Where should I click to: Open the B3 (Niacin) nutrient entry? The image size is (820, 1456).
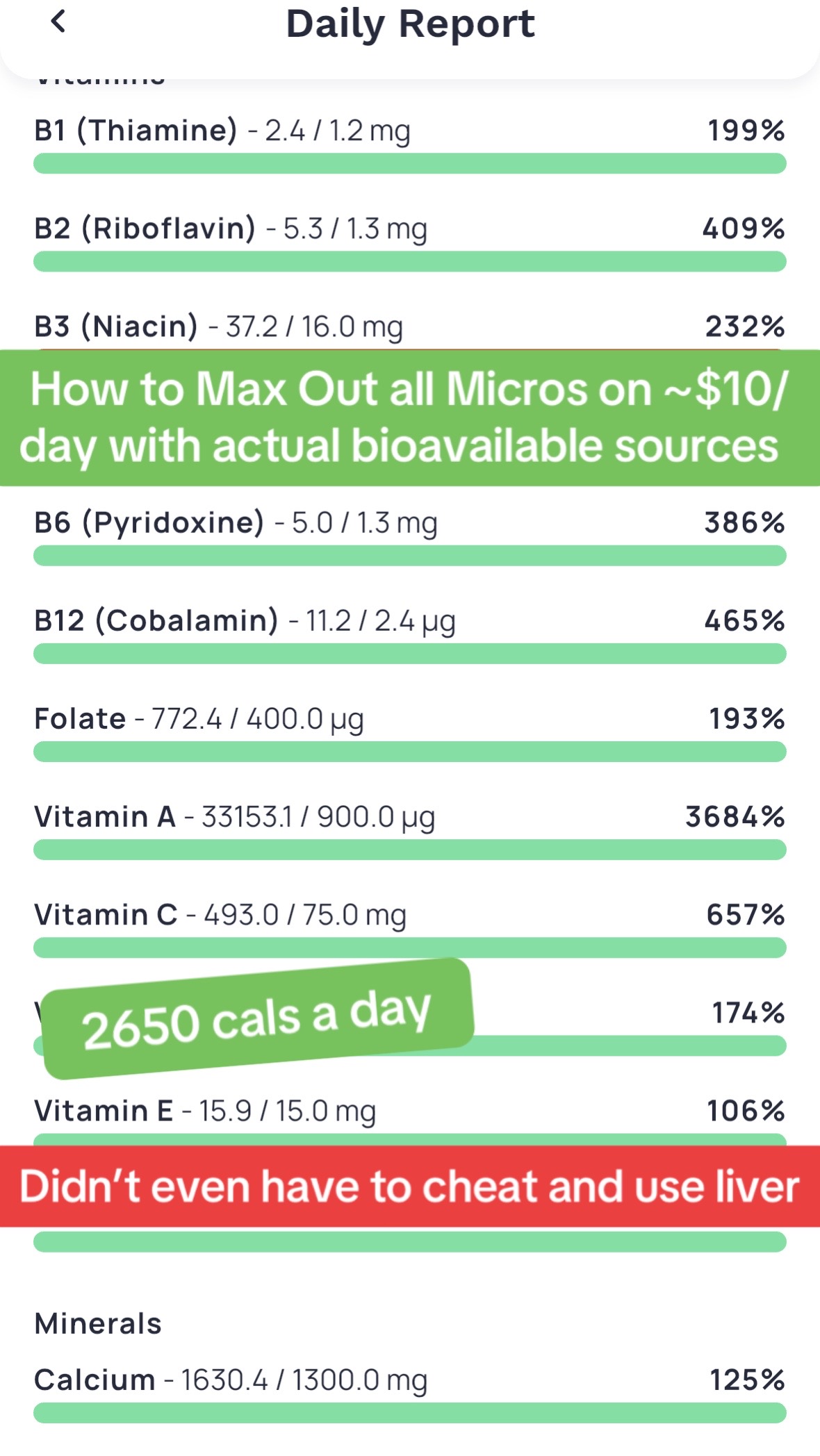coord(410,326)
